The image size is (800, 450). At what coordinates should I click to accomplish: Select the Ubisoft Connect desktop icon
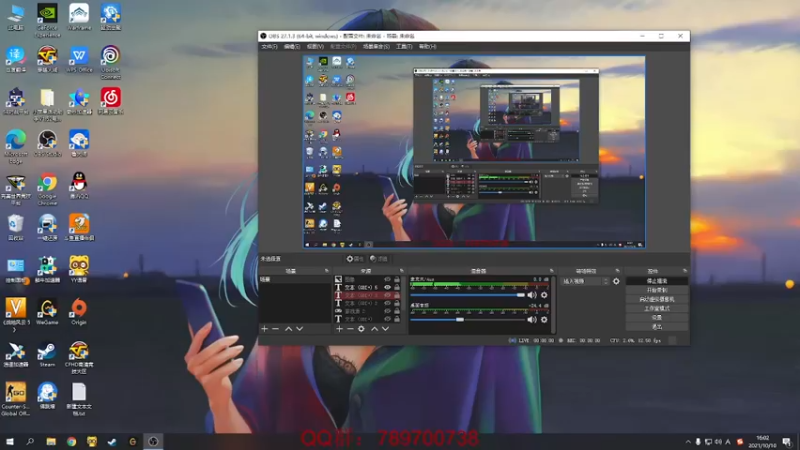[x=111, y=62]
